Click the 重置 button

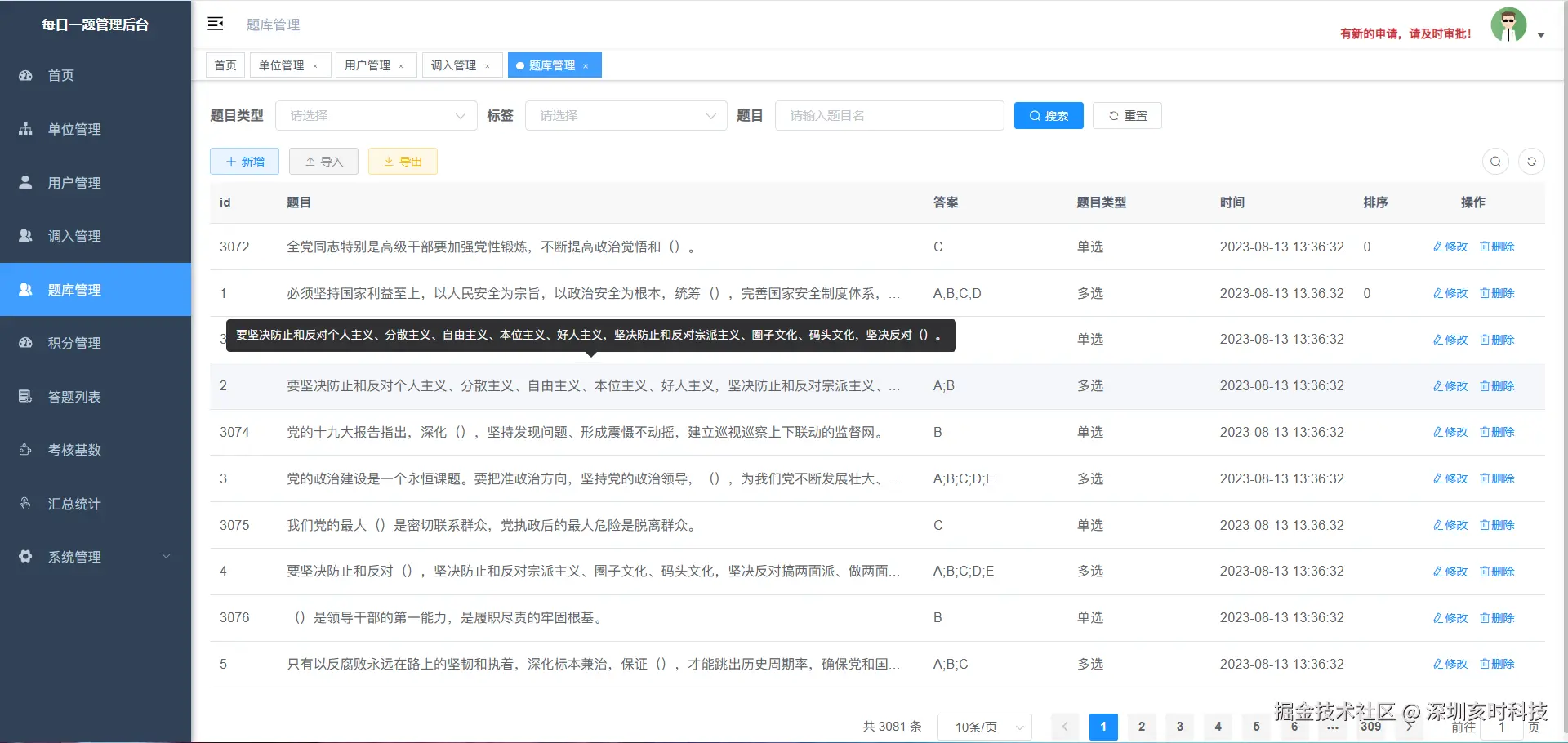[1127, 116]
